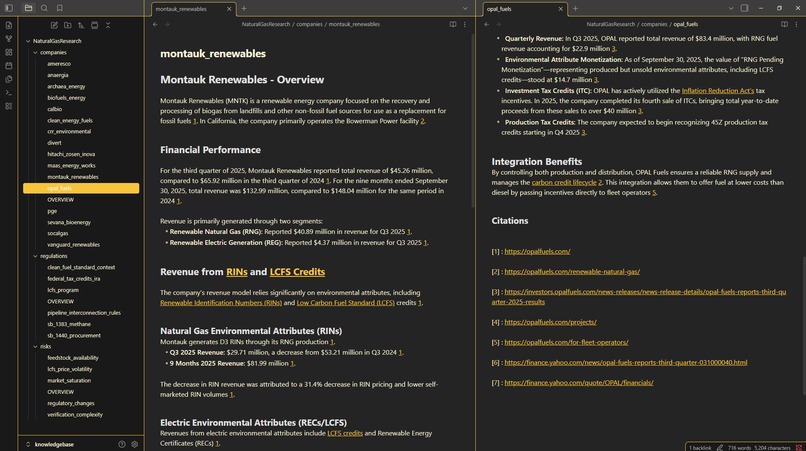Click the montauk_renewables pane scrollbar
Viewport: 806px width, 451px height.
472,121
